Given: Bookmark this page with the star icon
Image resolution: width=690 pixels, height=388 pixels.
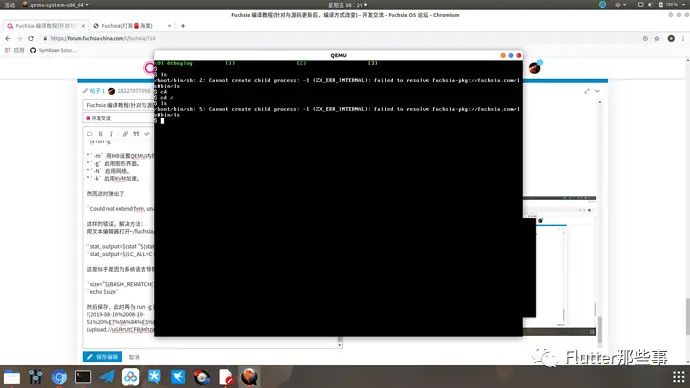Looking at the screenshot, I should pos(657,38).
